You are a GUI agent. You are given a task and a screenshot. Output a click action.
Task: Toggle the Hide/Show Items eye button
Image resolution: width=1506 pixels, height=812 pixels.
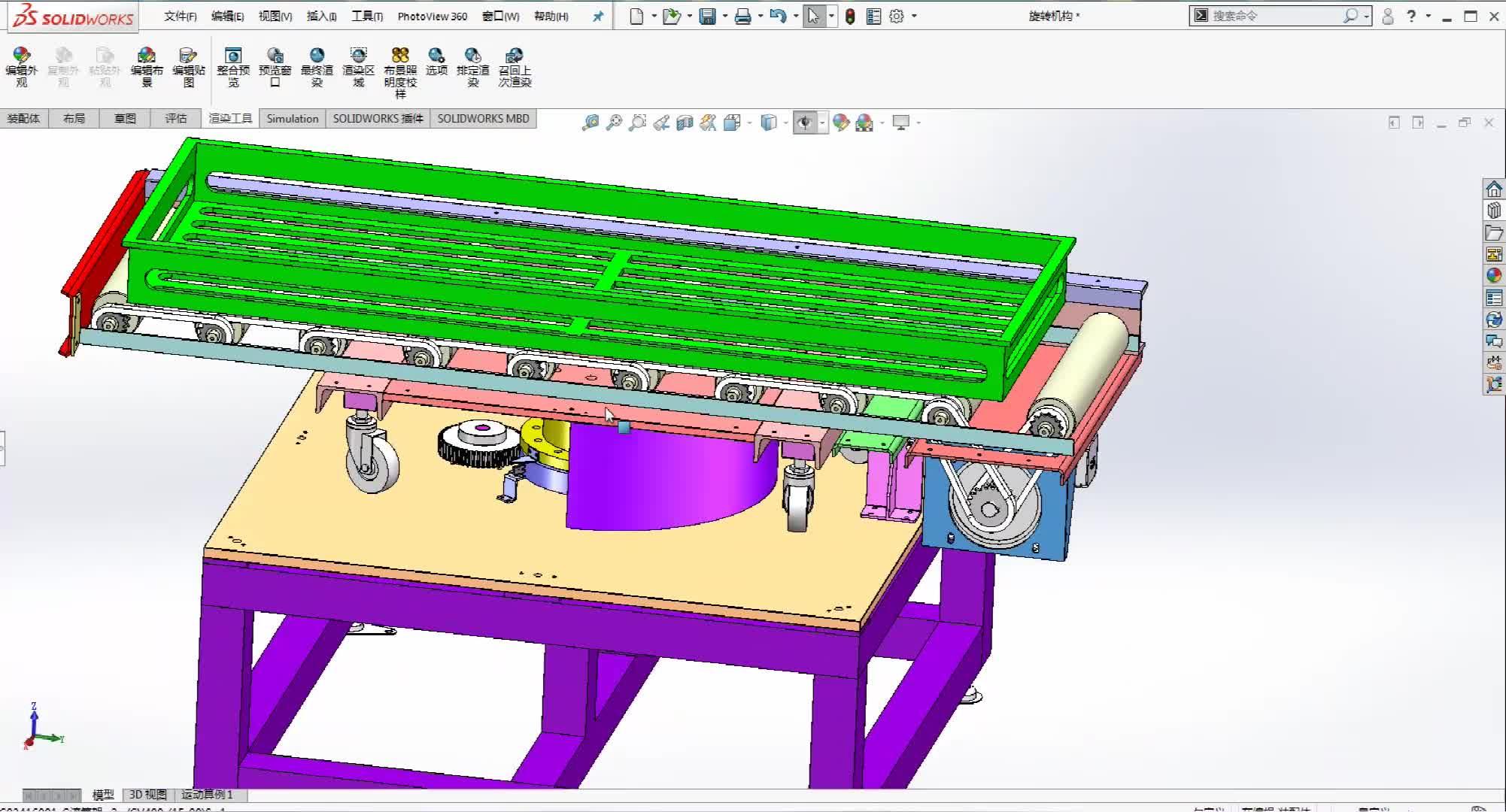(x=805, y=123)
